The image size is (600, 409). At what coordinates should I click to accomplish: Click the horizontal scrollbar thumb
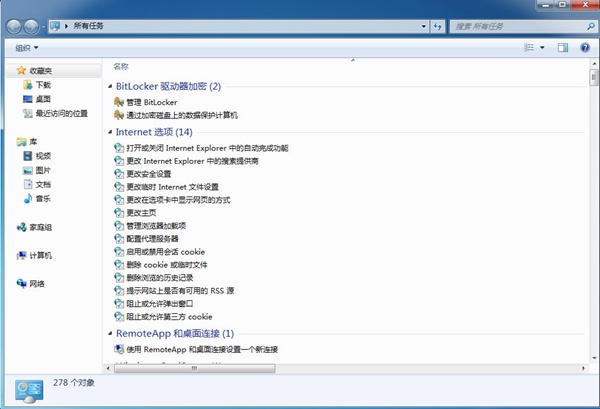[x=194, y=368]
